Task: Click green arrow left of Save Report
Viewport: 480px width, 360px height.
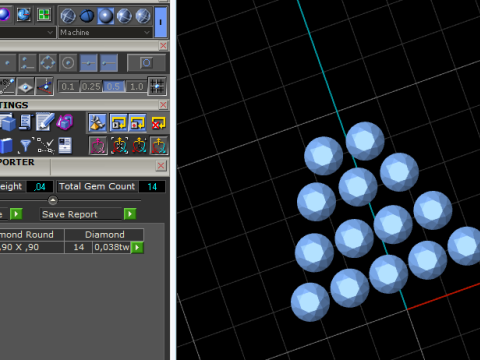Action: point(16,214)
